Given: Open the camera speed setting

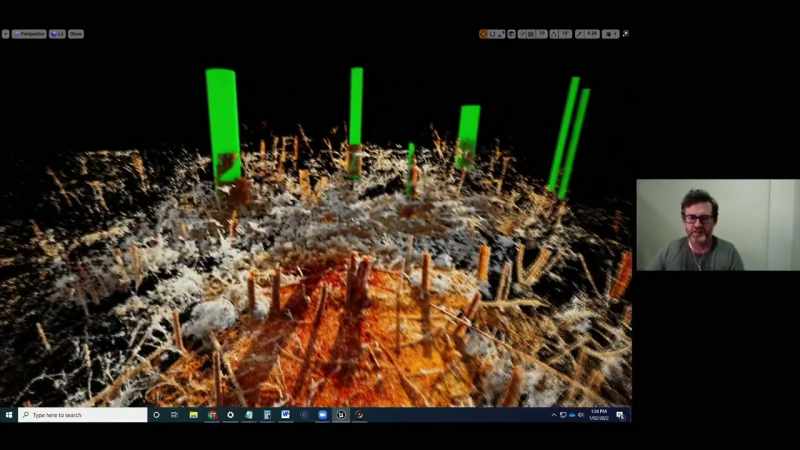Looking at the screenshot, I should [610, 34].
